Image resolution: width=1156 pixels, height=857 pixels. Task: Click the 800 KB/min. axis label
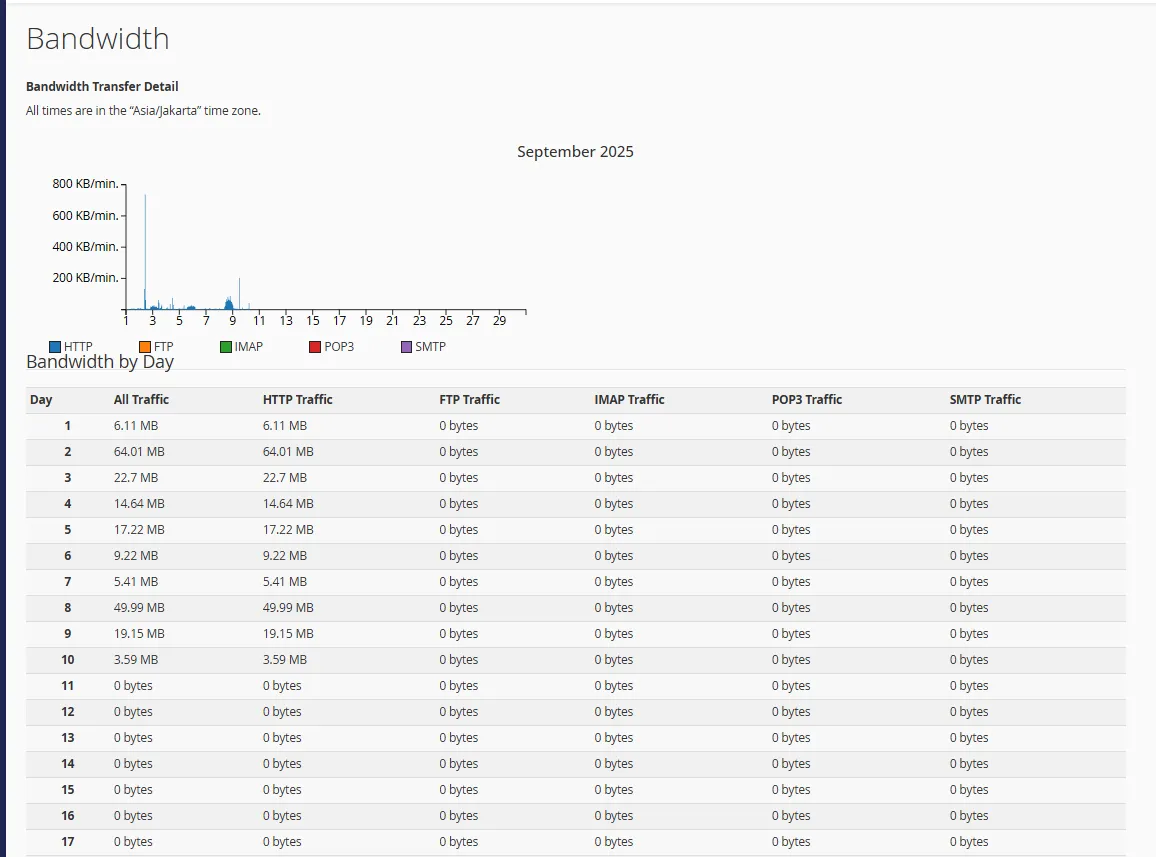[85, 184]
